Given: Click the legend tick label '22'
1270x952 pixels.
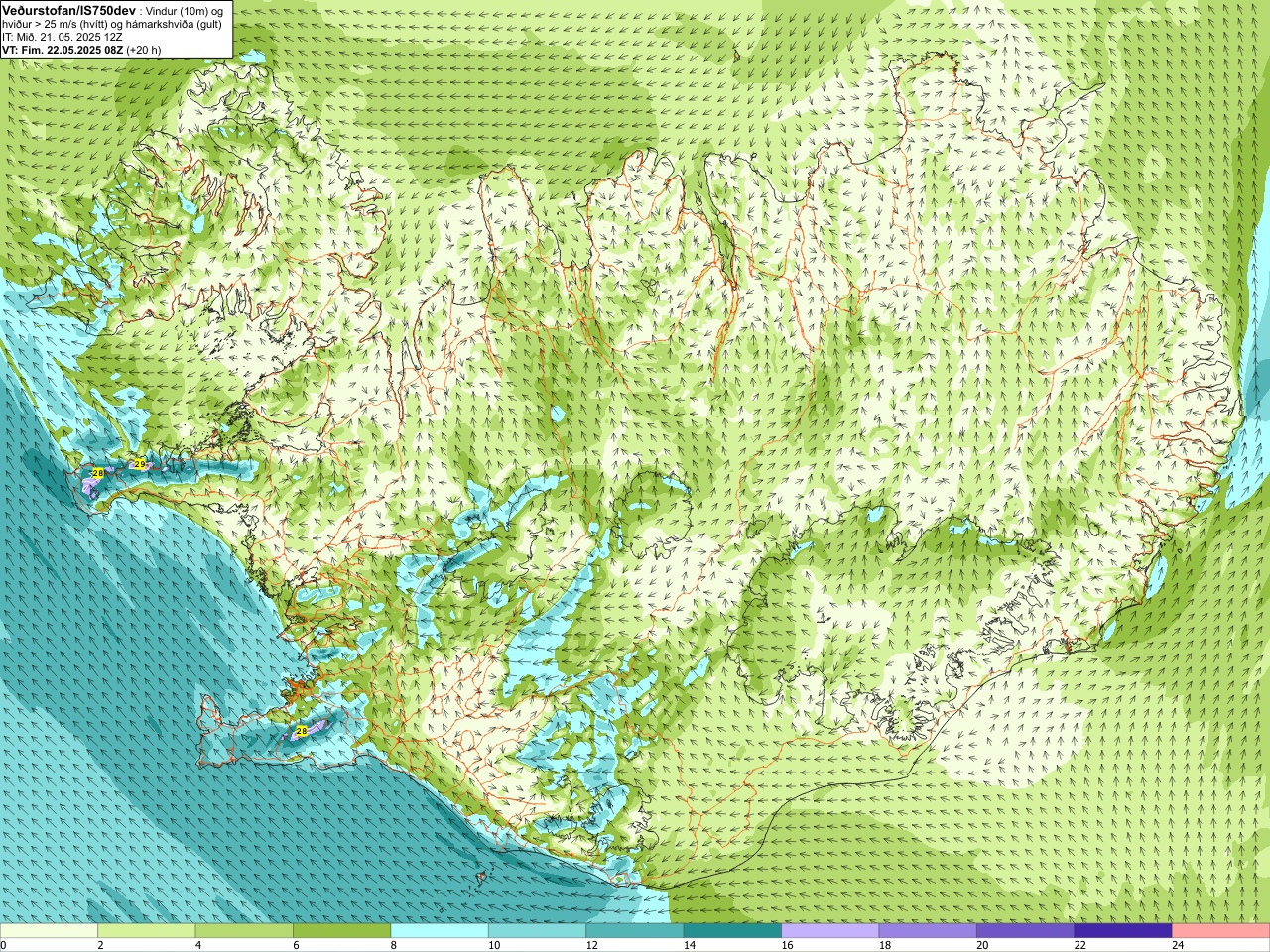Looking at the screenshot, I should click(1080, 945).
